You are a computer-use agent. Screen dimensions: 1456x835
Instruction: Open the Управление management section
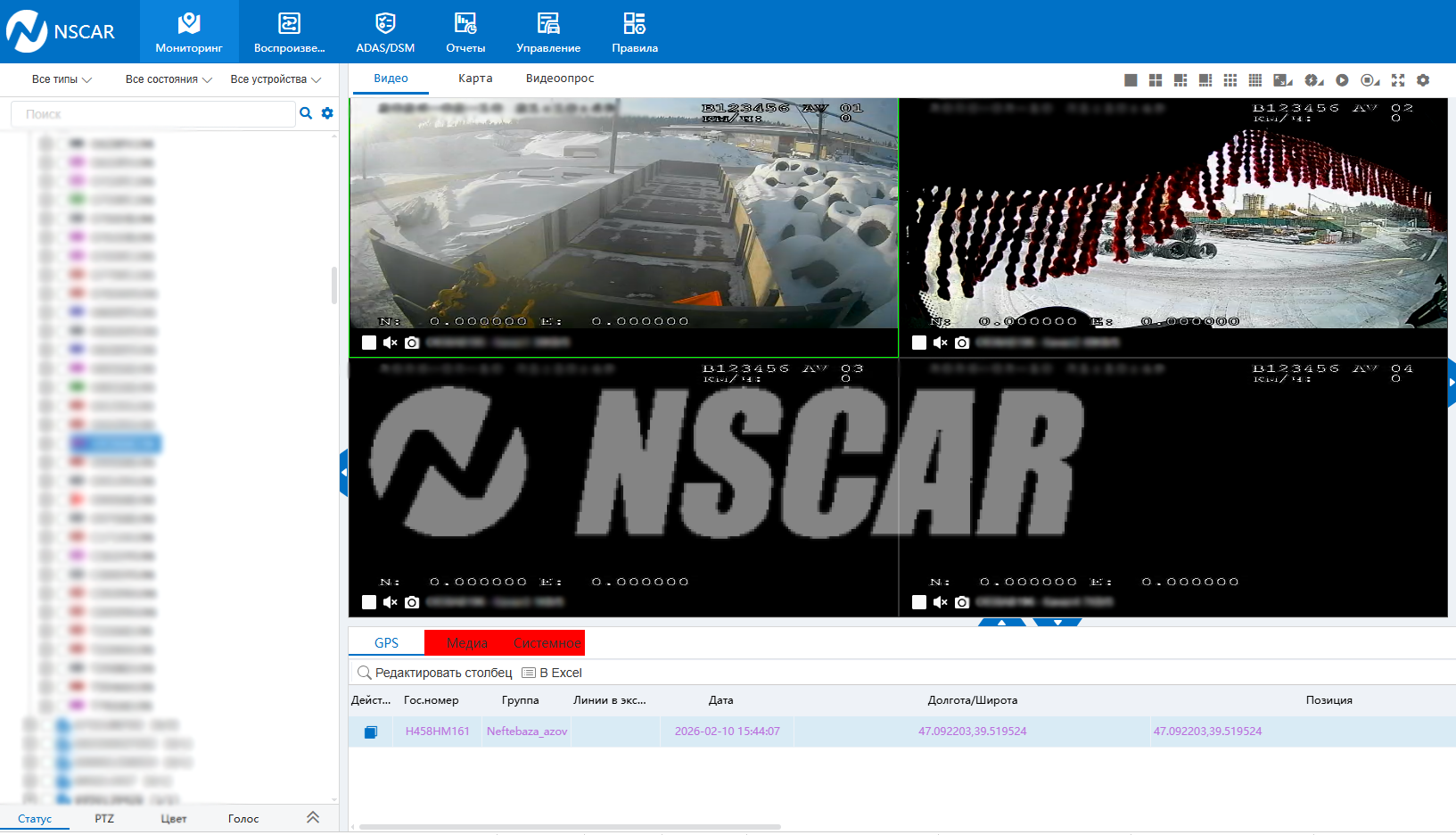[548, 32]
